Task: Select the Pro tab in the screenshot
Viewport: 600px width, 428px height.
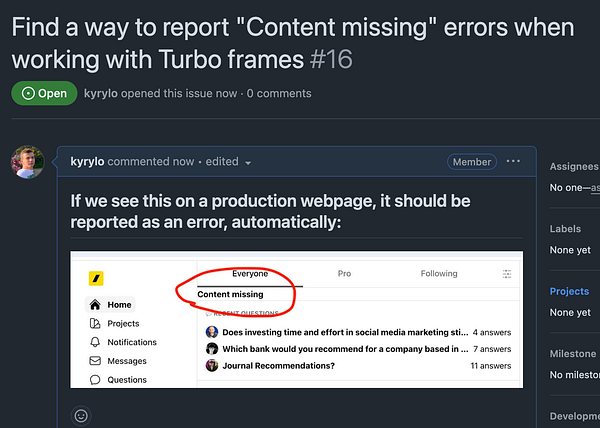Action: (x=344, y=273)
